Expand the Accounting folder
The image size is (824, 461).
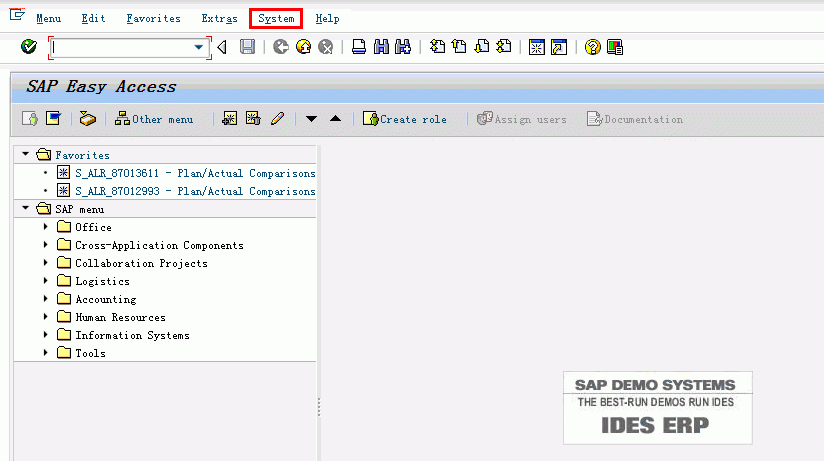[46, 299]
